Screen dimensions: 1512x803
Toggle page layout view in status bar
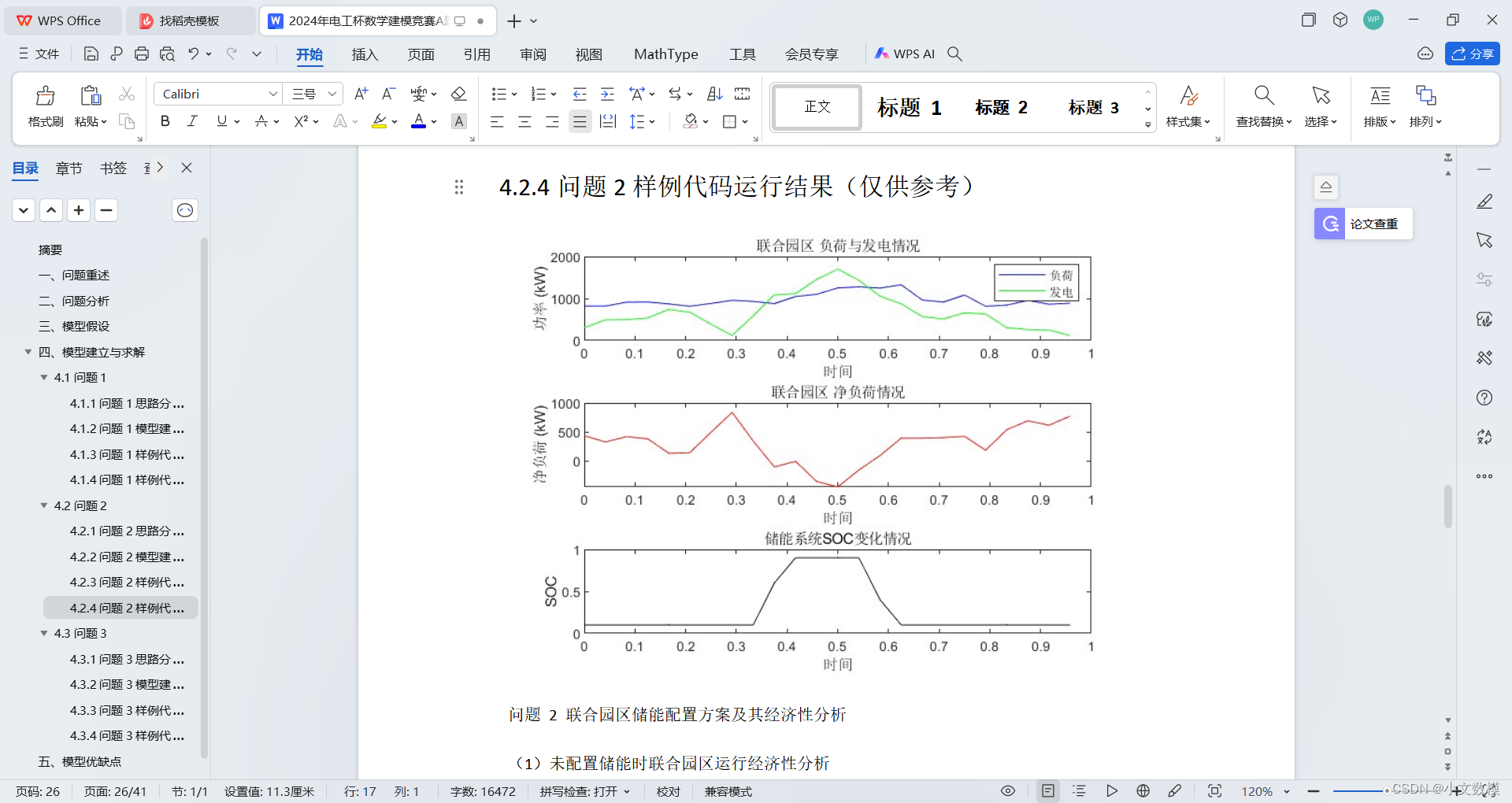pyautogui.click(x=1048, y=791)
